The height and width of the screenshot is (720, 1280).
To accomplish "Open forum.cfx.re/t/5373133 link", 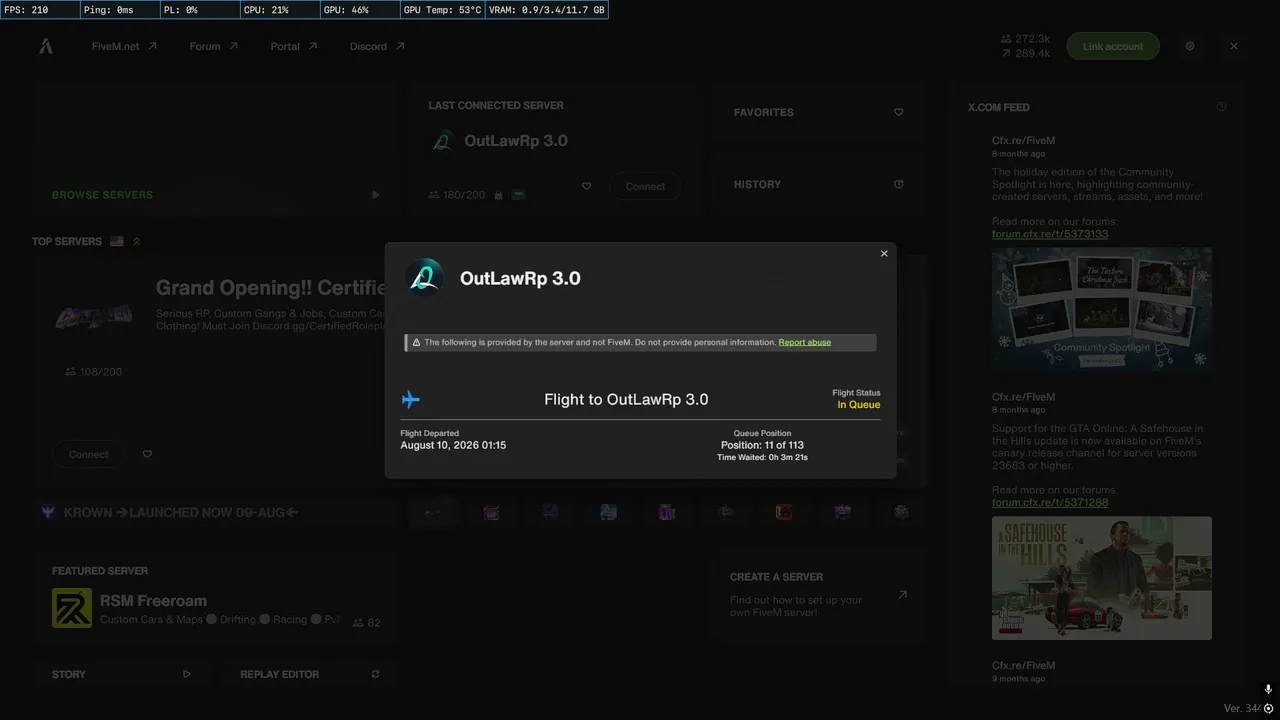I will coord(1050,234).
